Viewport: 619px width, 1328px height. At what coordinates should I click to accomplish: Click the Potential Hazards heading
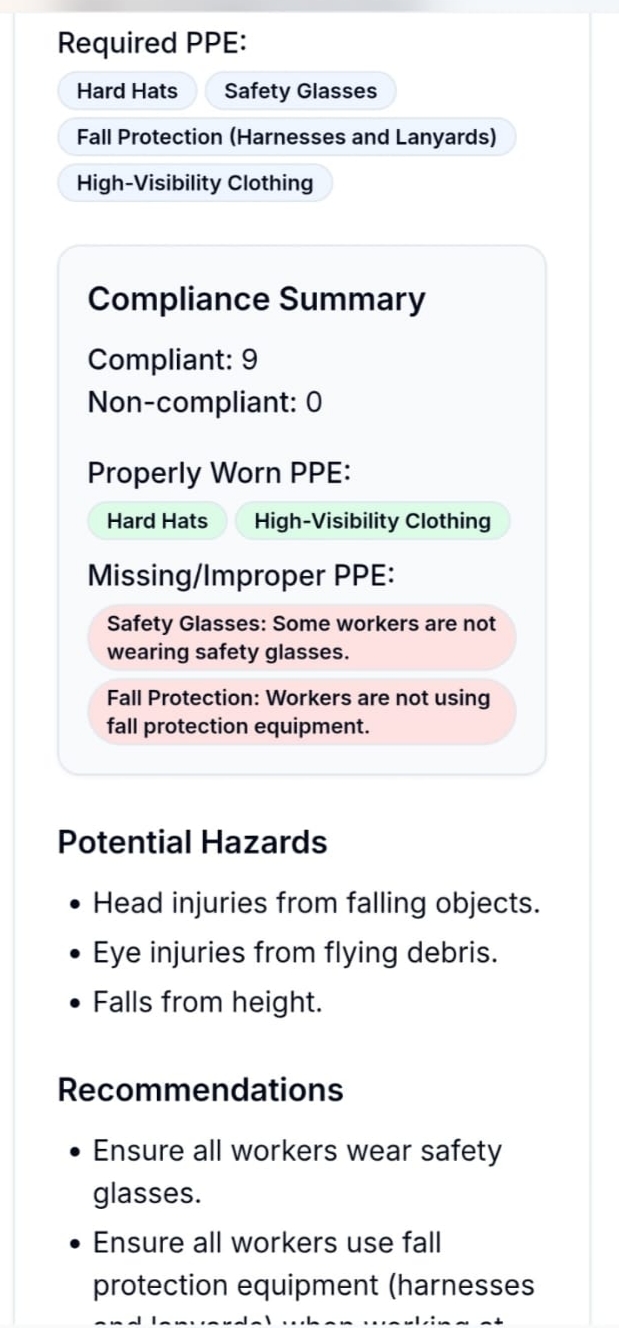pos(192,842)
